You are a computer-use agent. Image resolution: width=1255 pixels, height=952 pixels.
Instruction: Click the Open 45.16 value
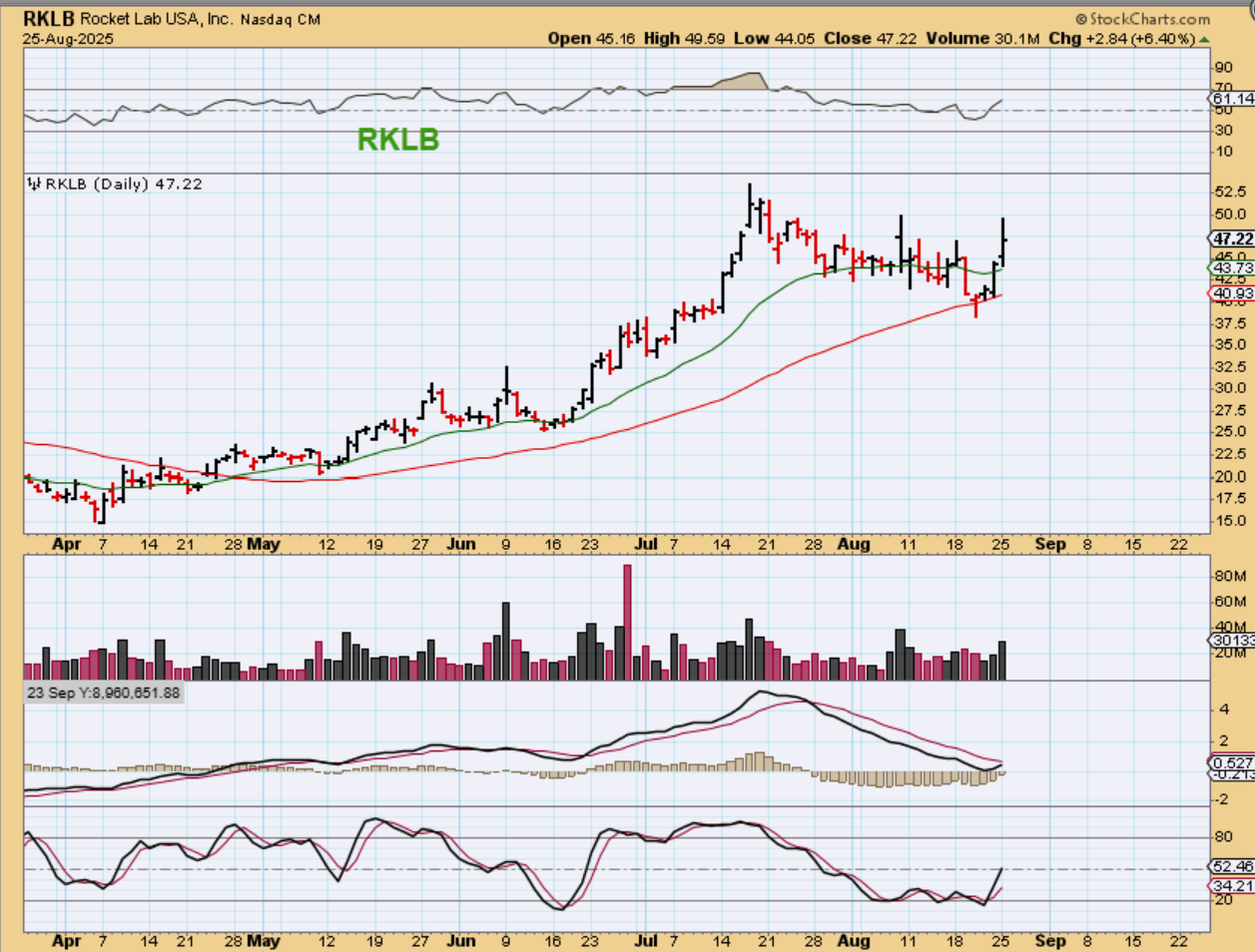pyautogui.click(x=591, y=38)
